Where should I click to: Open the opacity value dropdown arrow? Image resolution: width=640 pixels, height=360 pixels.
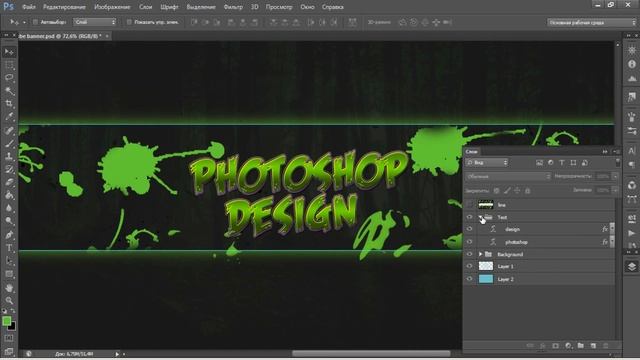615,176
